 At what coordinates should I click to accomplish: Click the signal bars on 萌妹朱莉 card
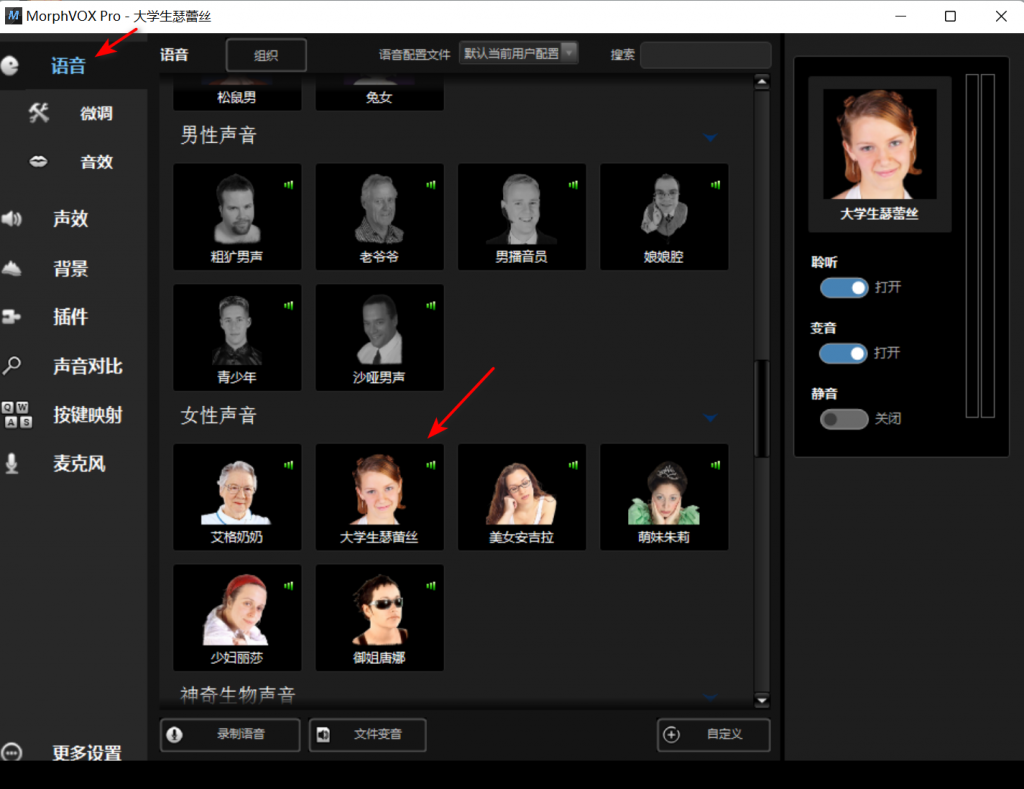point(716,465)
